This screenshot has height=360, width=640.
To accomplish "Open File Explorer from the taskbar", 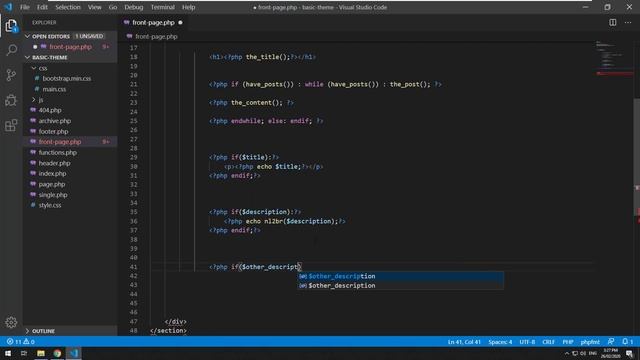I will [40, 353].
